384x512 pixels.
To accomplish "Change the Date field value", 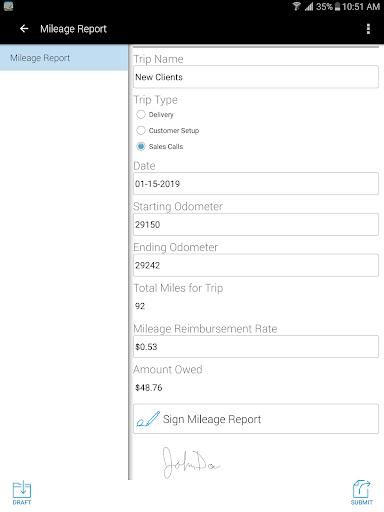I will point(256,184).
